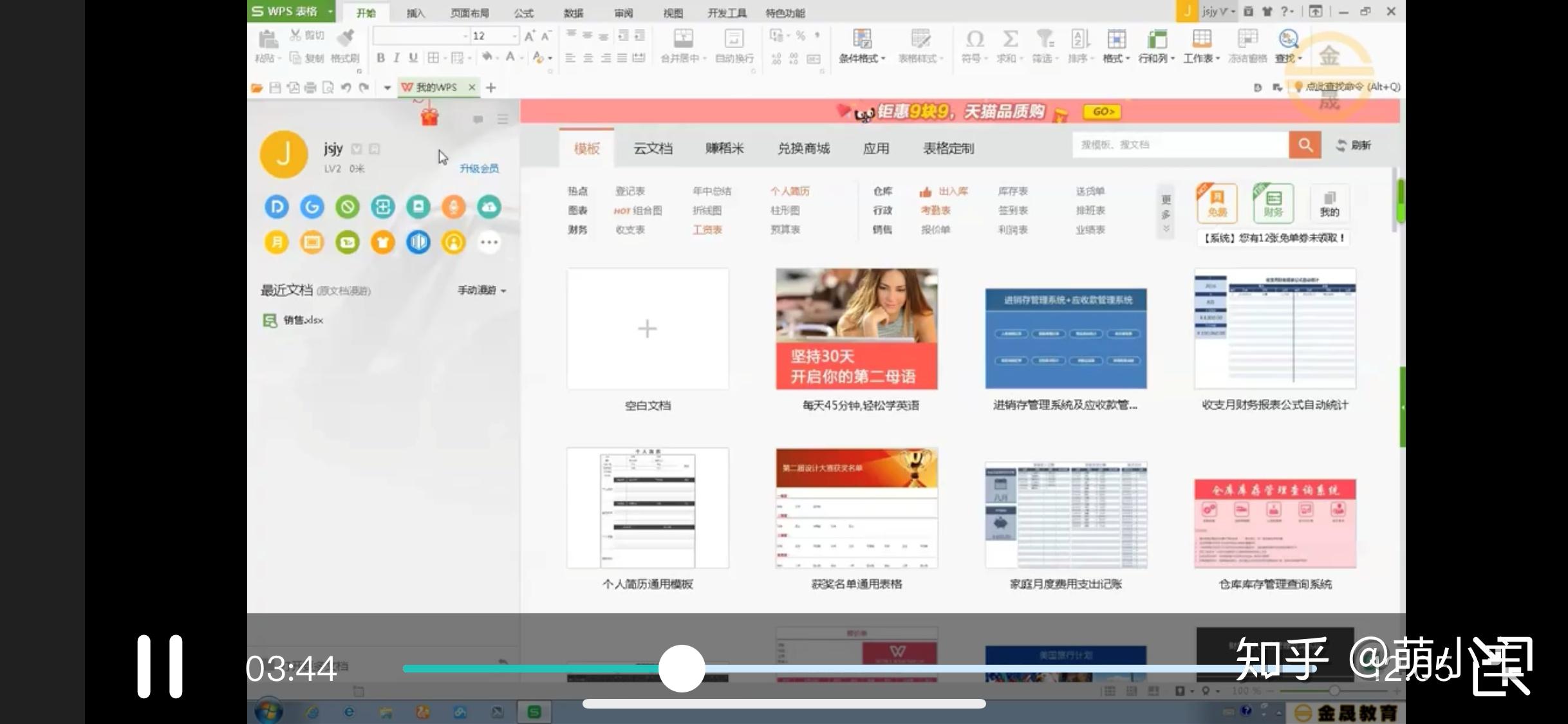The width and height of the screenshot is (1568, 724).
Task: Click the Italic formatting icon
Action: (397, 58)
